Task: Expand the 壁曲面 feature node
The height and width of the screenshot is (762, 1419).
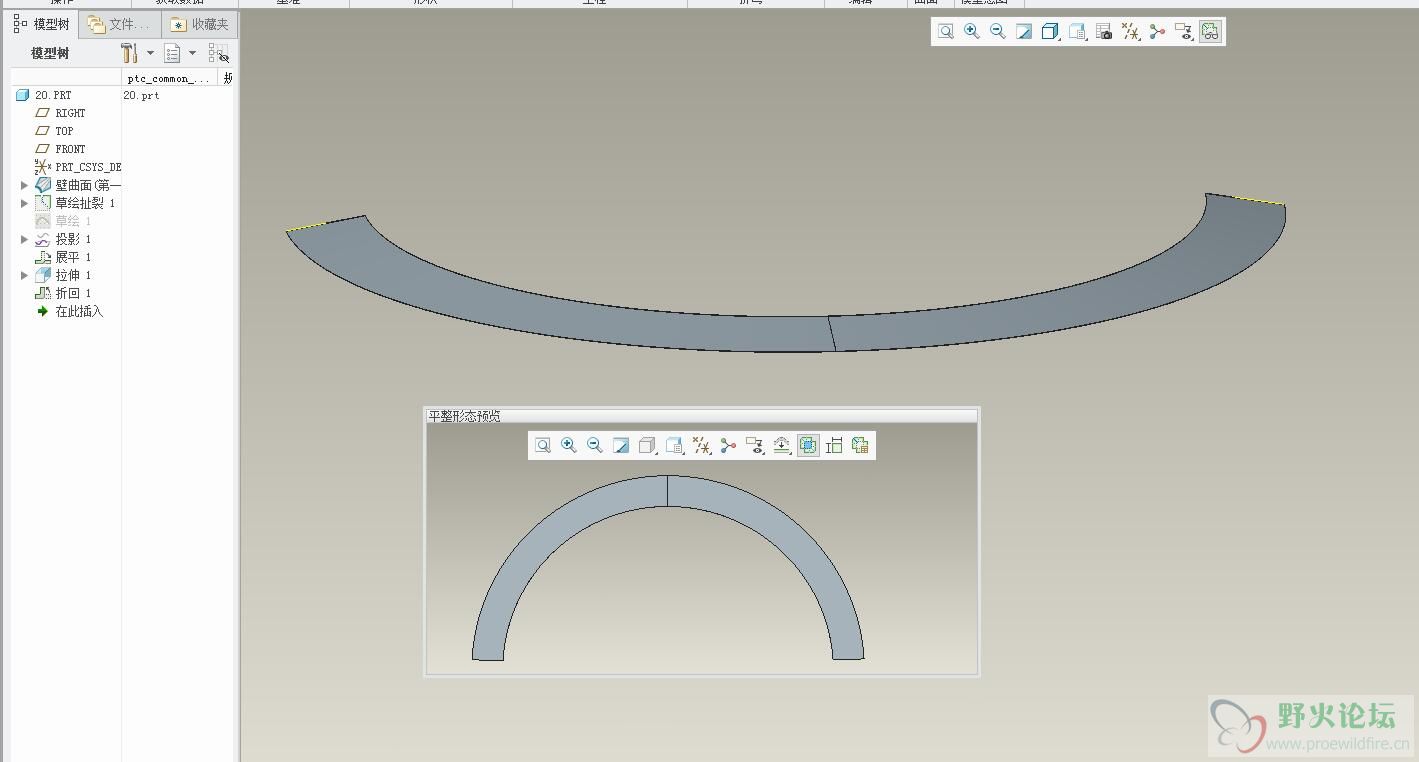Action: coord(24,185)
